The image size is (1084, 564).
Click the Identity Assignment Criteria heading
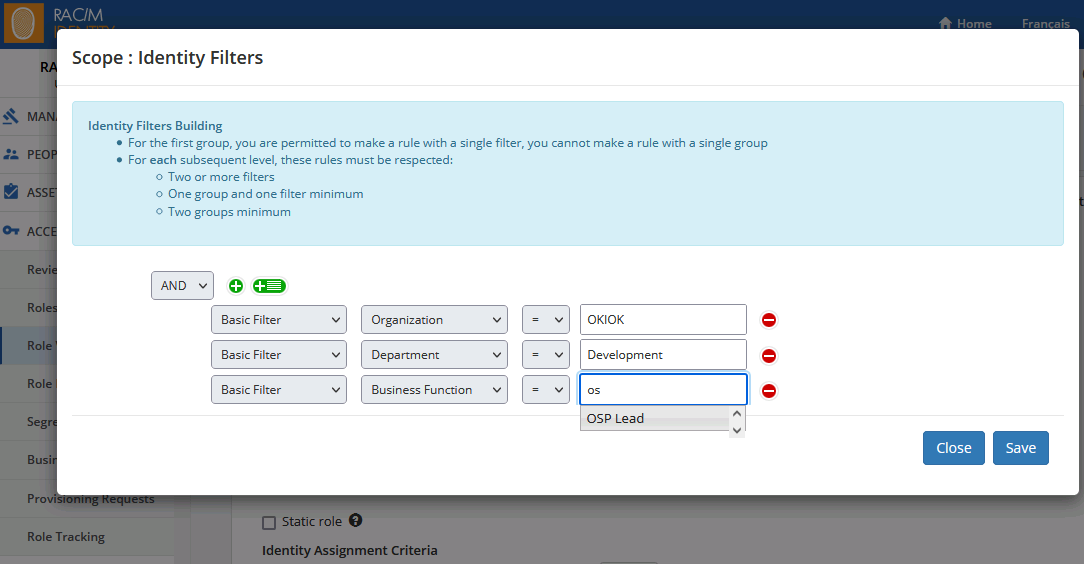coord(349,550)
